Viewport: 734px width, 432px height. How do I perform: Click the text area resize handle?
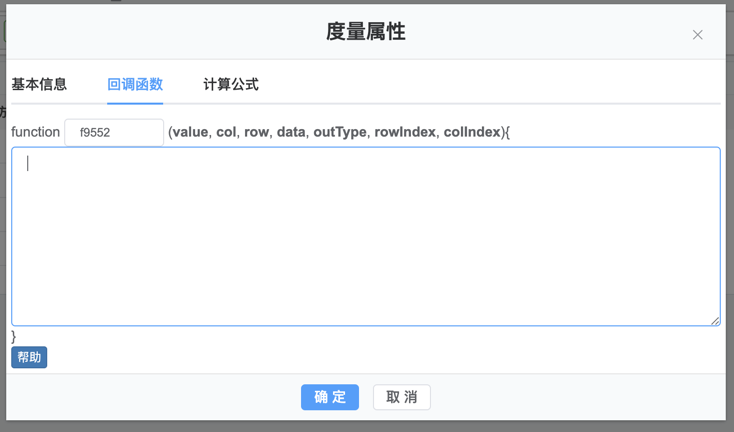click(714, 320)
